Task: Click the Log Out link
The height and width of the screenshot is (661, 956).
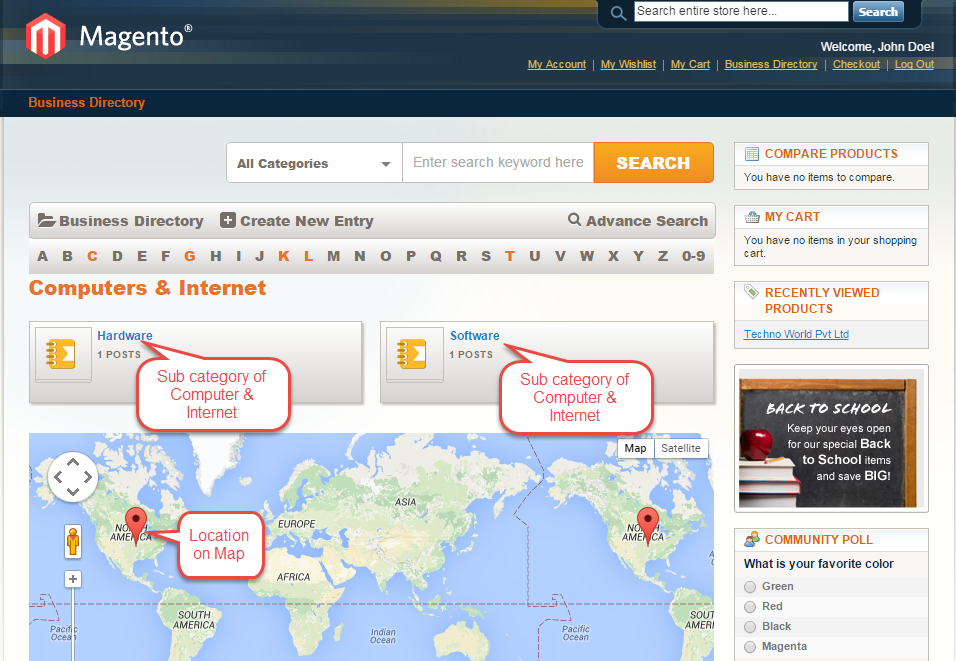Action: [x=914, y=64]
